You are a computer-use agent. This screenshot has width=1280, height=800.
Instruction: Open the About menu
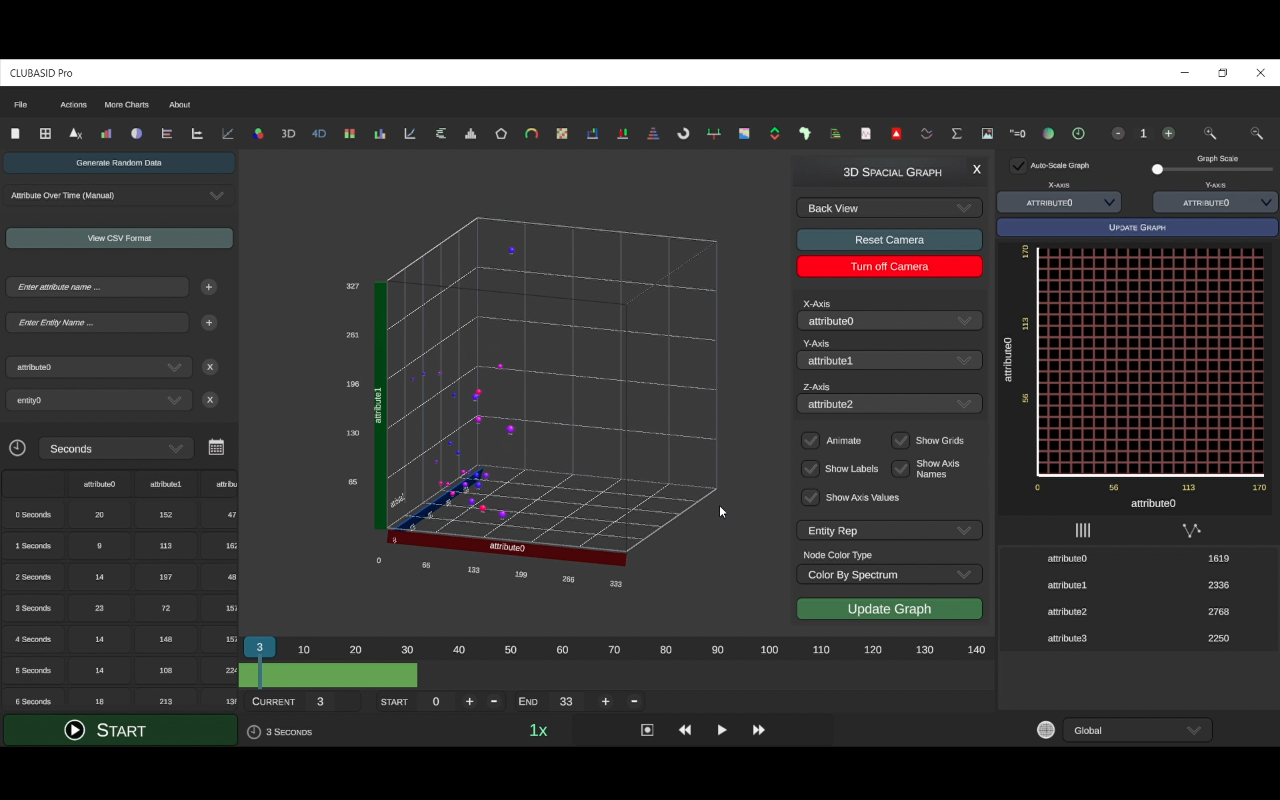(179, 104)
